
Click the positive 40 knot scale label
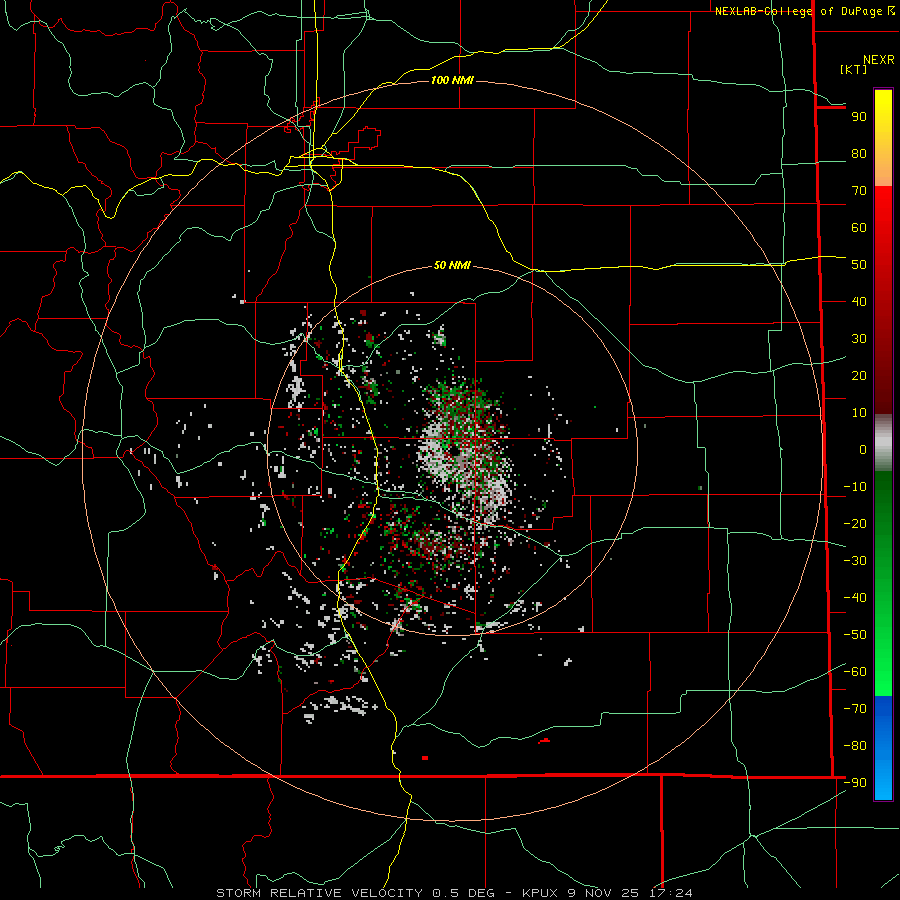[859, 302]
